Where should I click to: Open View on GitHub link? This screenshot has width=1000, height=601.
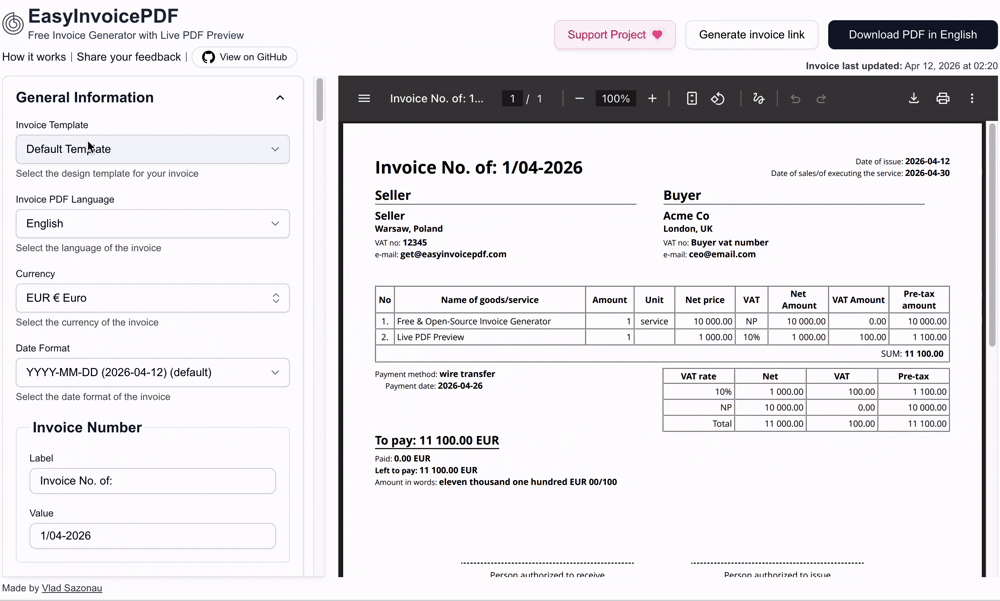(245, 57)
